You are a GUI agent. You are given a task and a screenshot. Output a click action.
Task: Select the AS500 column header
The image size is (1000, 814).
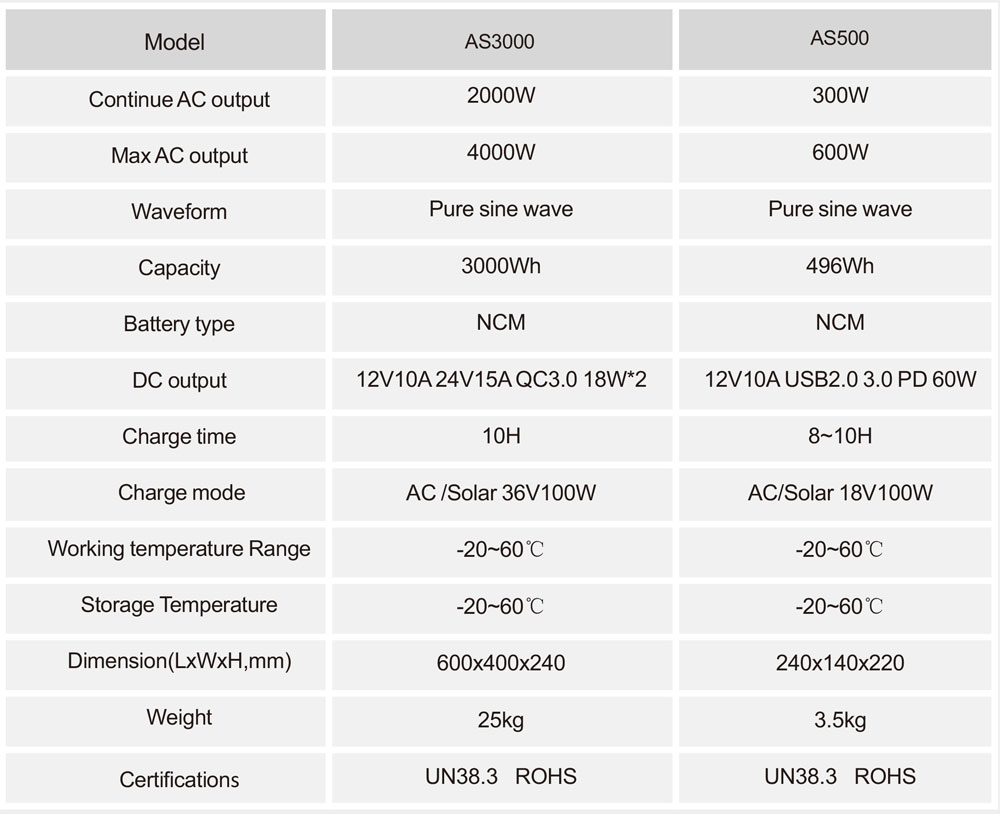point(839,39)
